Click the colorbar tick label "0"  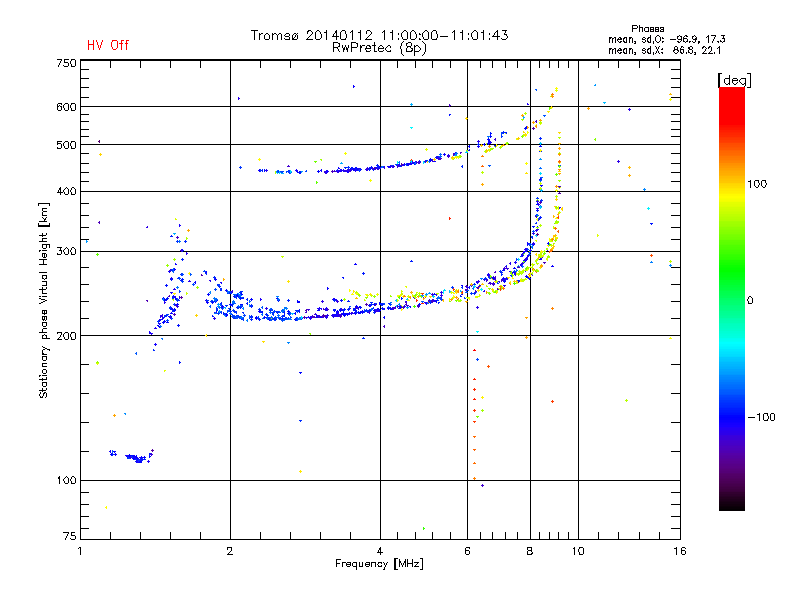point(750,301)
